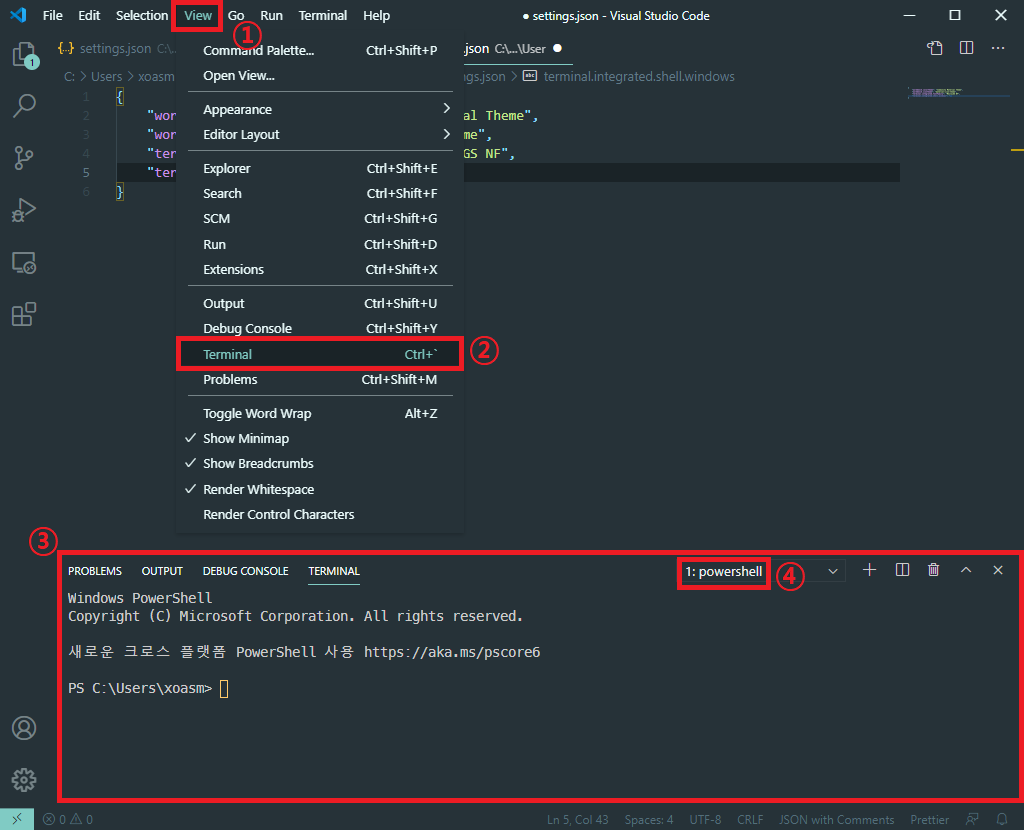Click Spaces: 4 indentation setting
The height and width of the screenshot is (830, 1024).
[x=648, y=820]
